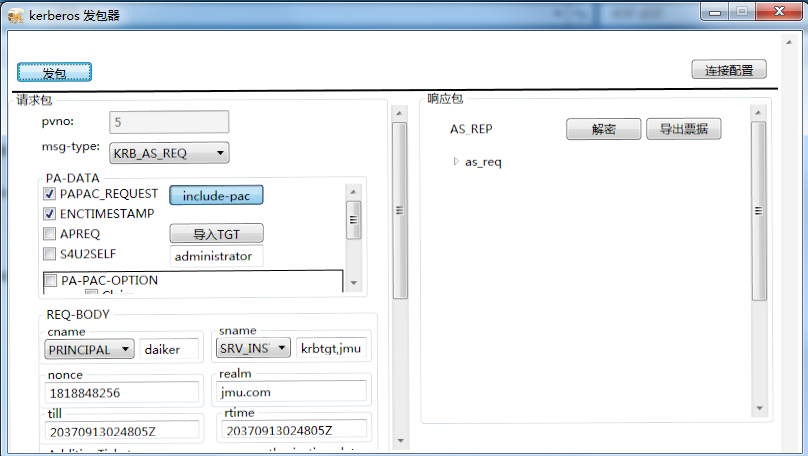Click the response panel scrollbar down arrow

(x=759, y=408)
